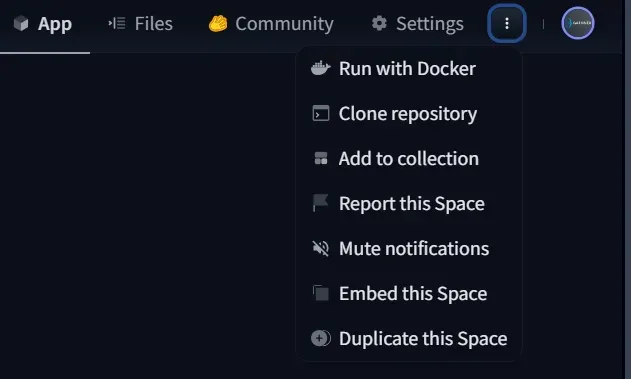This screenshot has height=379, width=631.
Task: Choose Run with Docker
Action: click(409, 68)
